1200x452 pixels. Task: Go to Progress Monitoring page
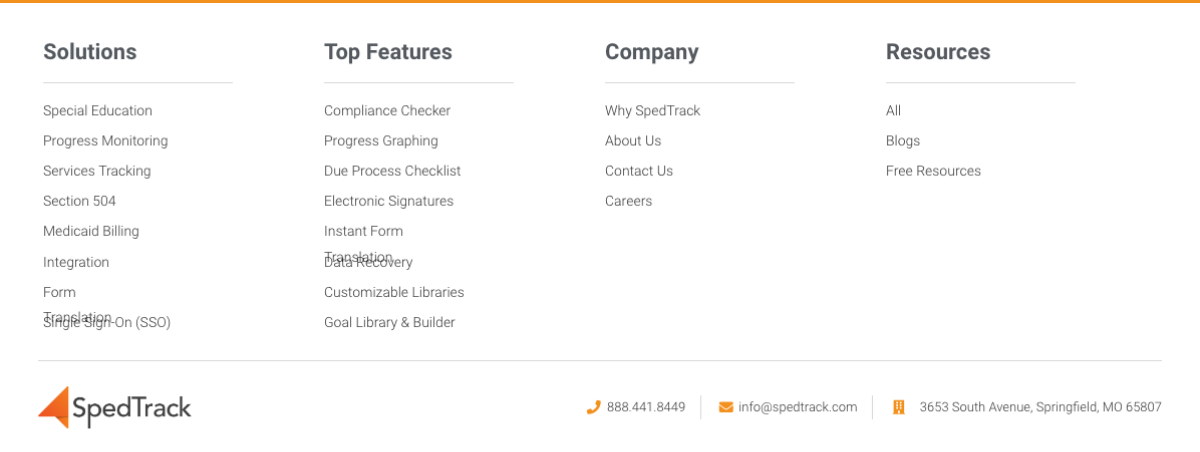pyautogui.click(x=105, y=141)
